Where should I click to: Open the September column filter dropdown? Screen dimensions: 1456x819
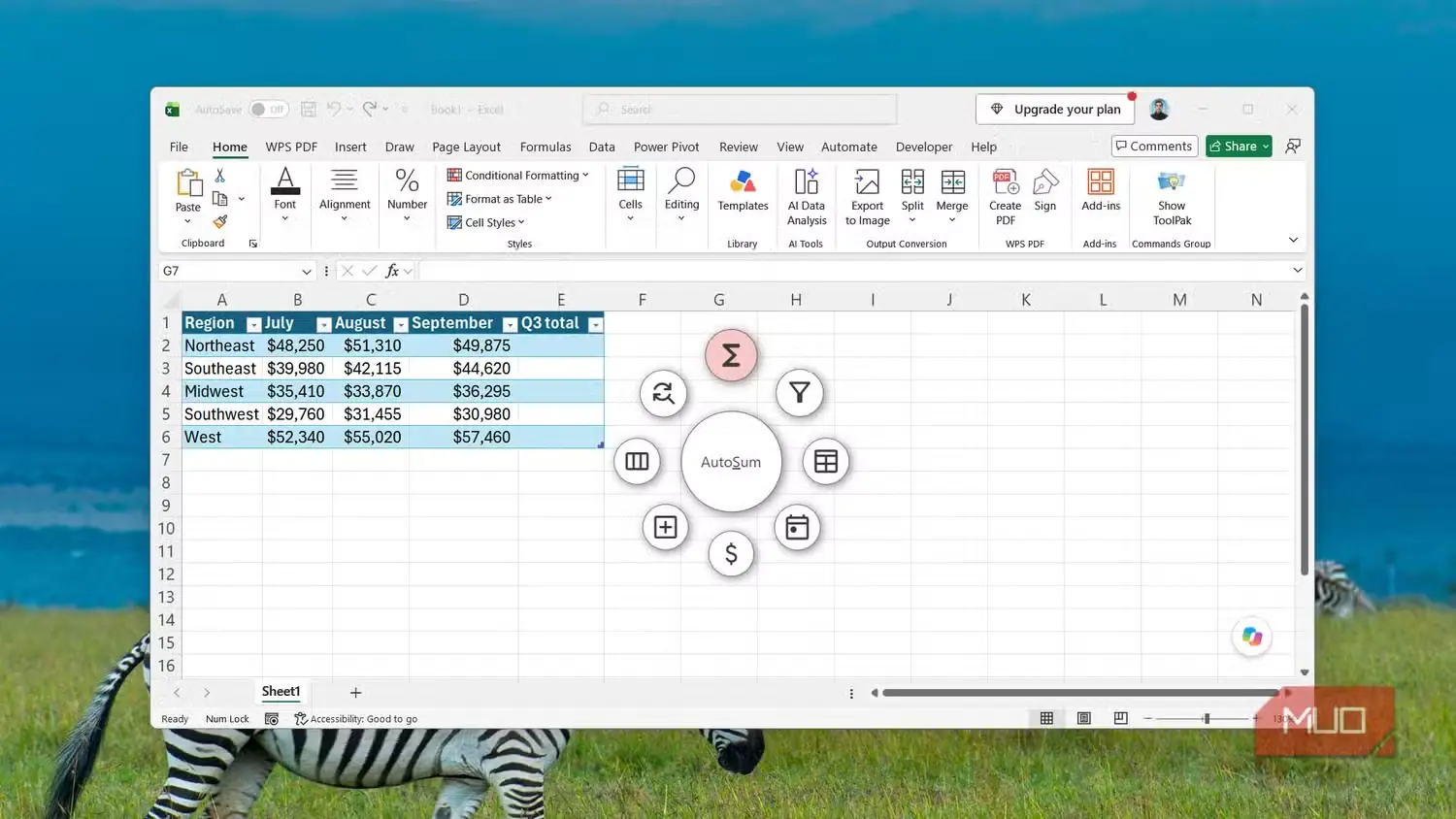(x=510, y=325)
